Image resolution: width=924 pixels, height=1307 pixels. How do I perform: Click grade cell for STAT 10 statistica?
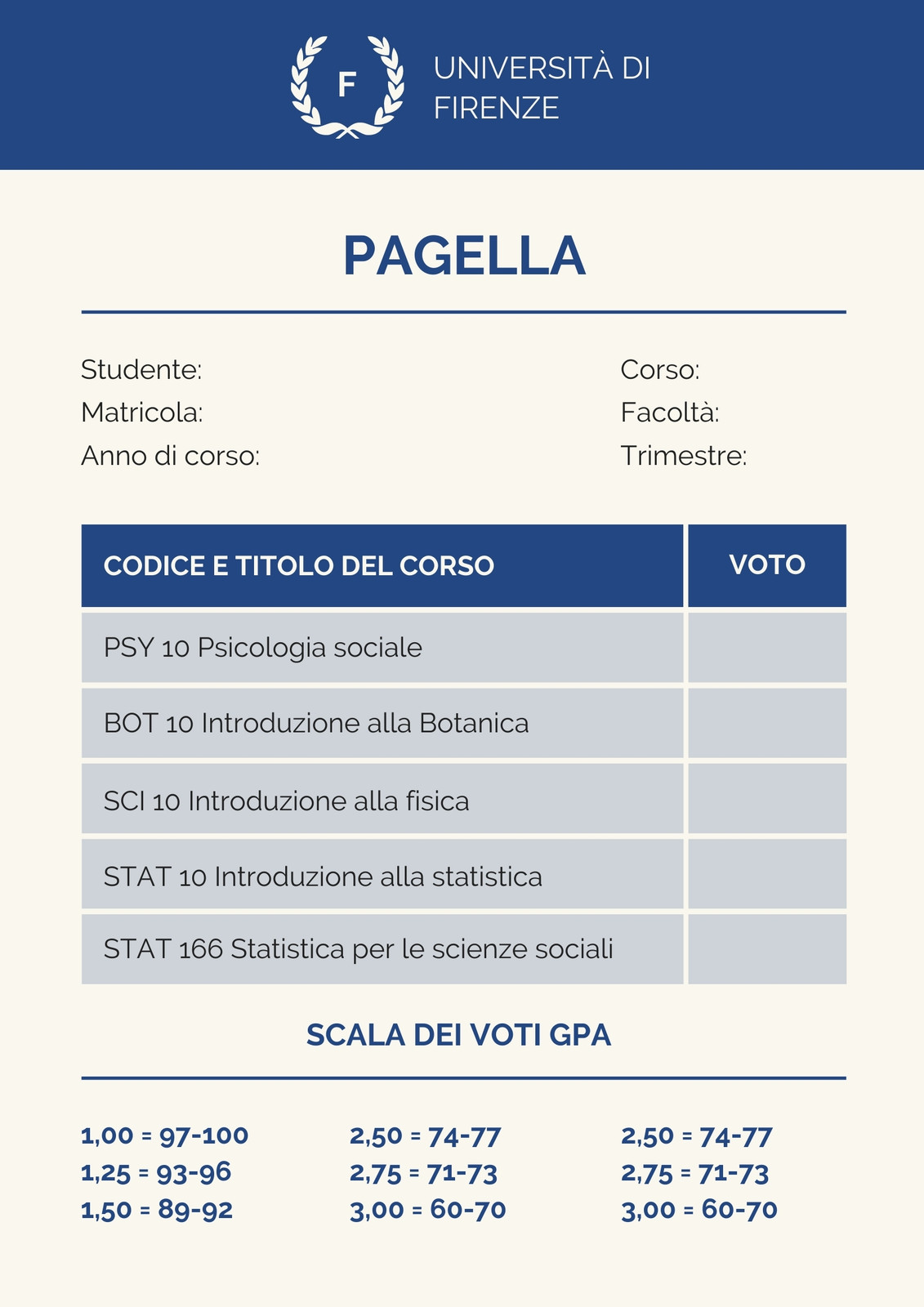767,874
